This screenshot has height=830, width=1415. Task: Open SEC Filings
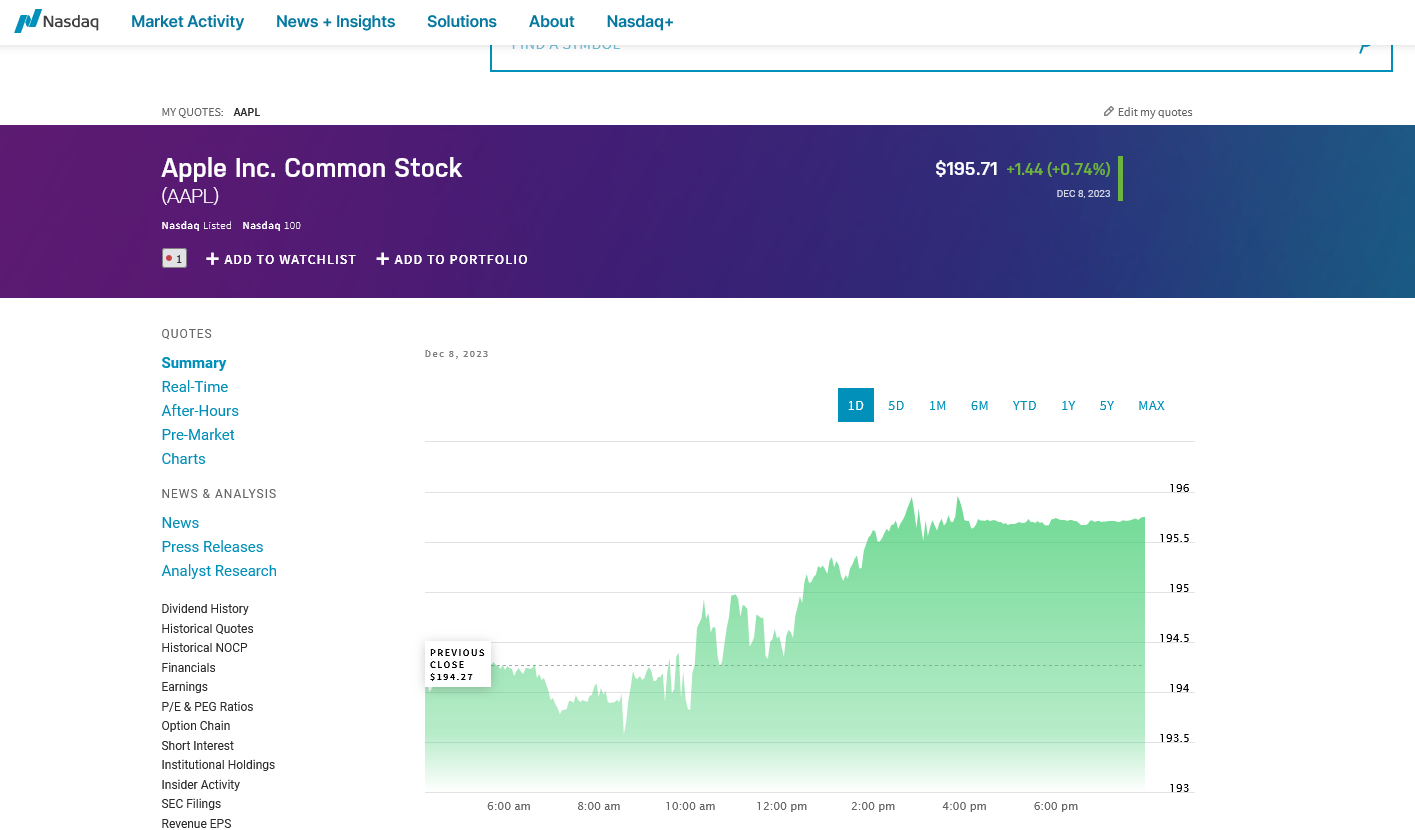pos(192,804)
